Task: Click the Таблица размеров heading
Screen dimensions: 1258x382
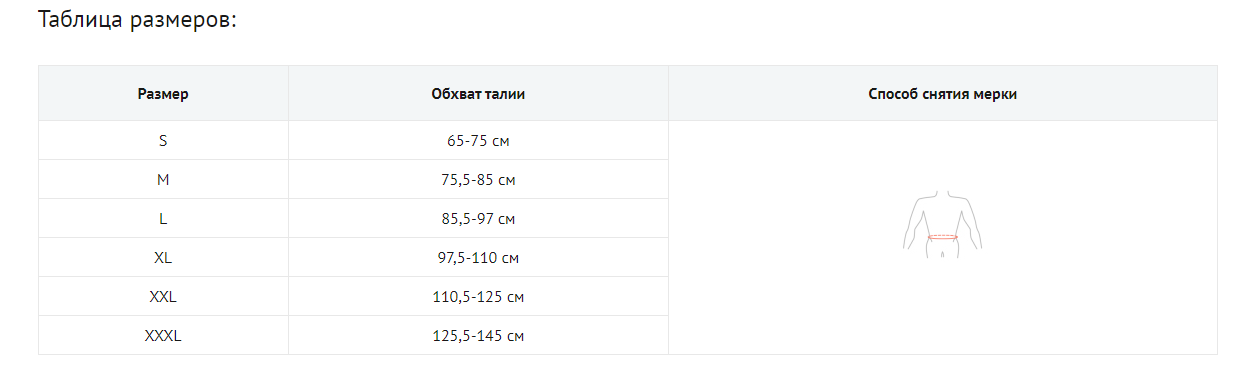Action: click(x=137, y=20)
